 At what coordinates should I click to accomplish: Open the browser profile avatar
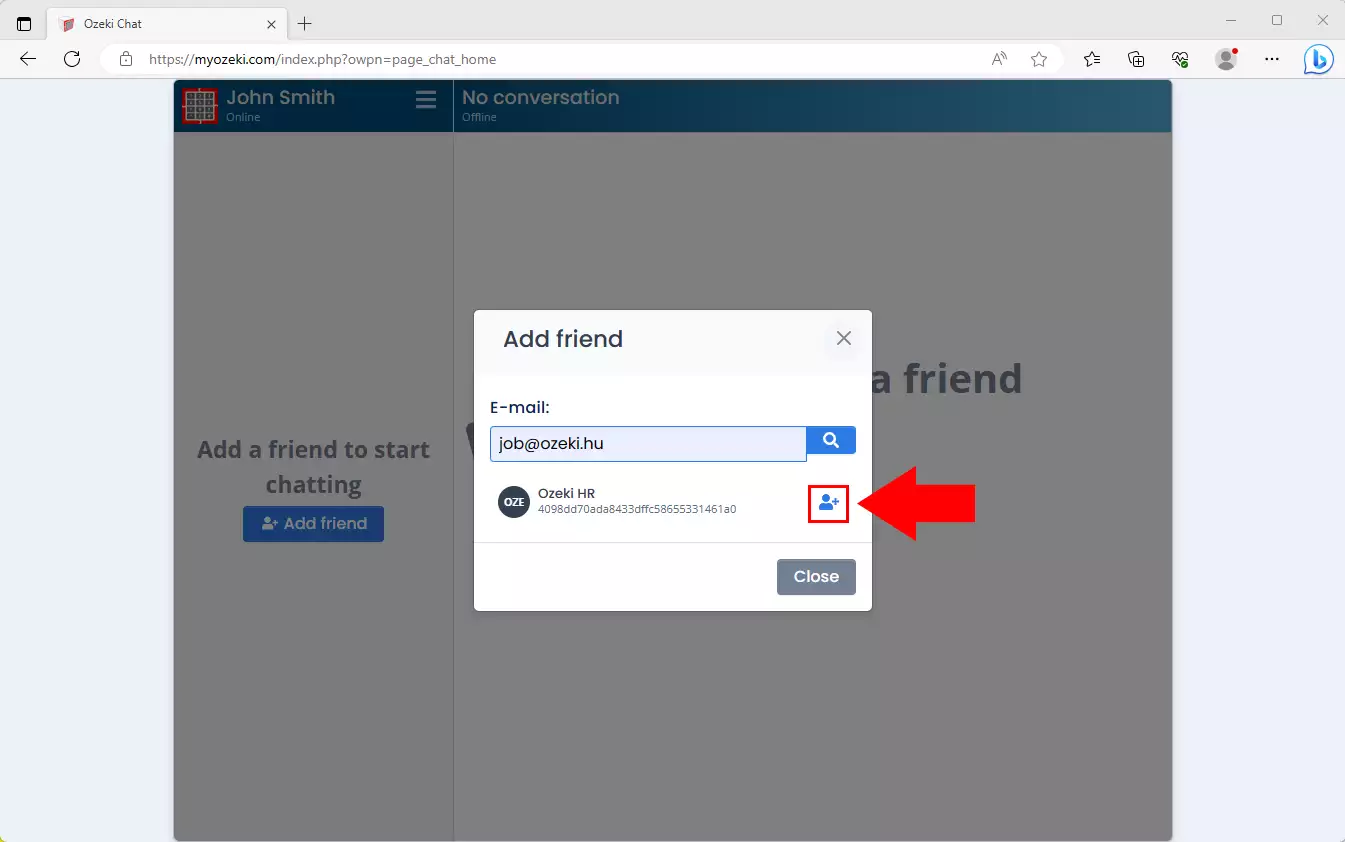1226,59
